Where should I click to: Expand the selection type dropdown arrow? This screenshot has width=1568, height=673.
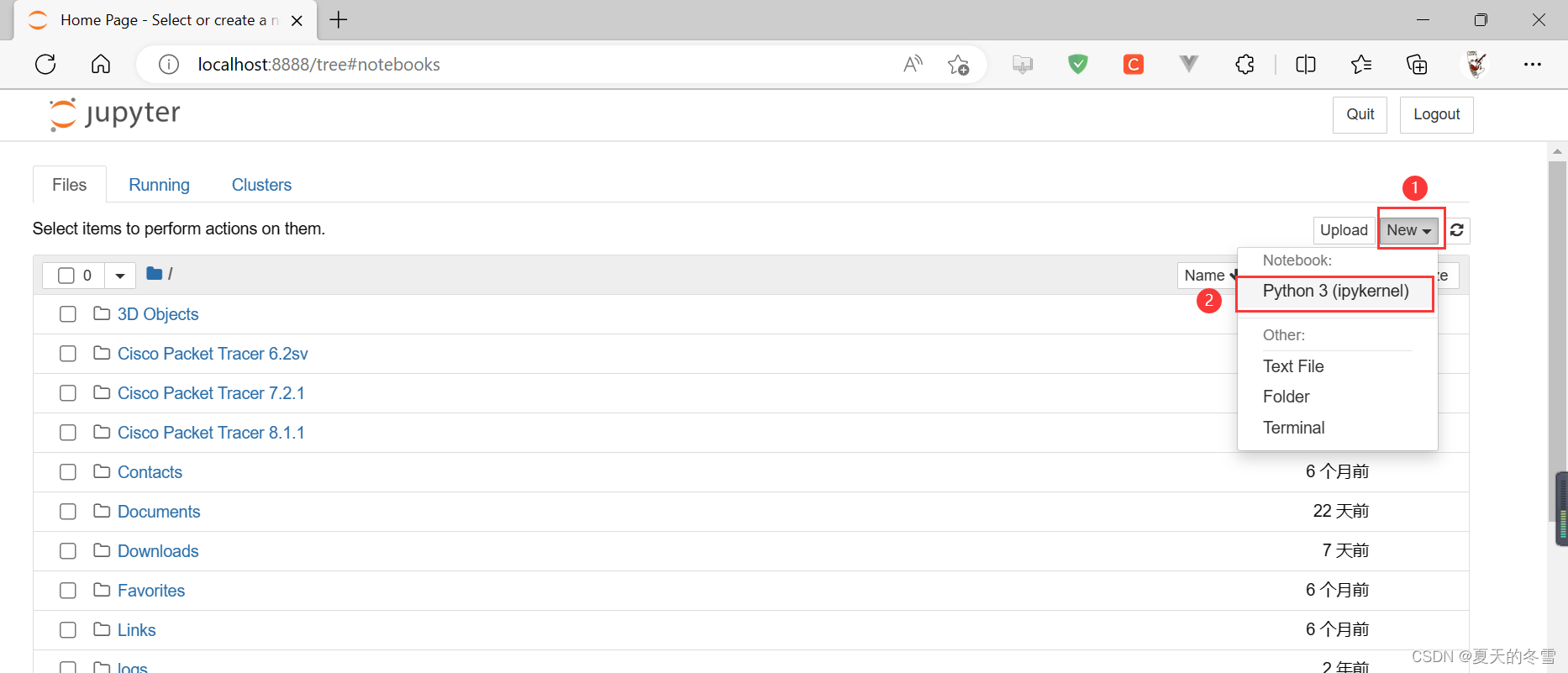point(120,276)
